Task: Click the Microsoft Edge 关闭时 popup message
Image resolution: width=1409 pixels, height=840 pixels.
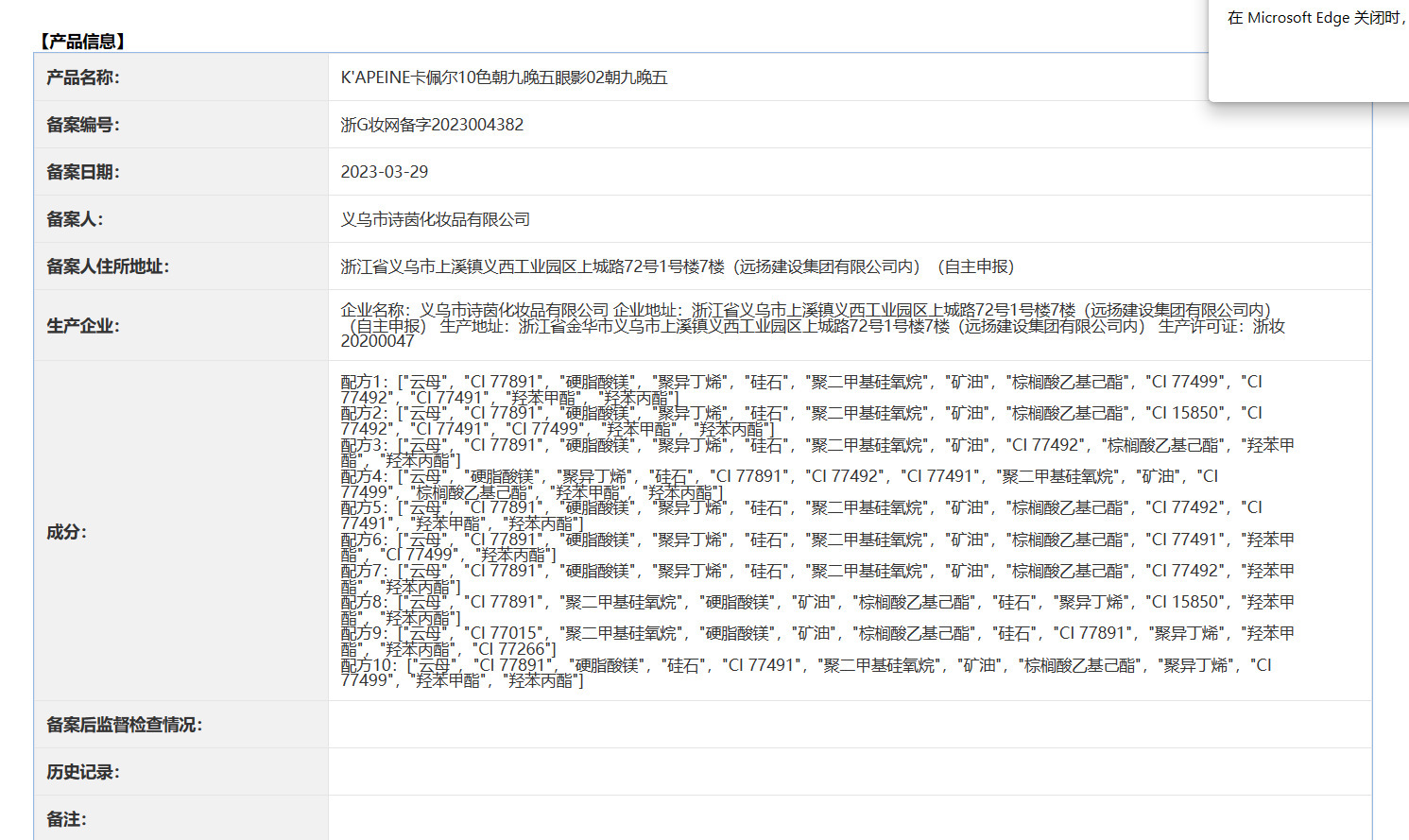Action: click(x=1317, y=18)
